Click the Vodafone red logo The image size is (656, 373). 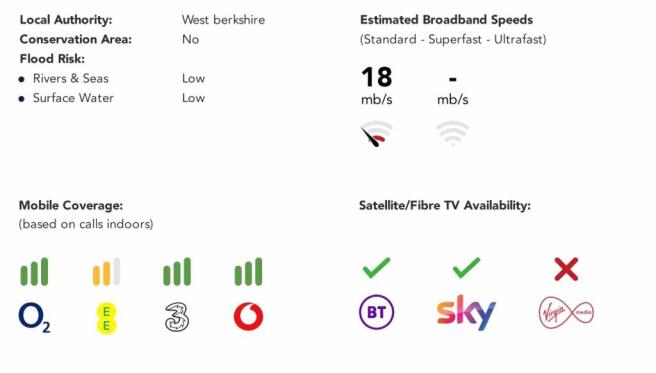pos(249,316)
